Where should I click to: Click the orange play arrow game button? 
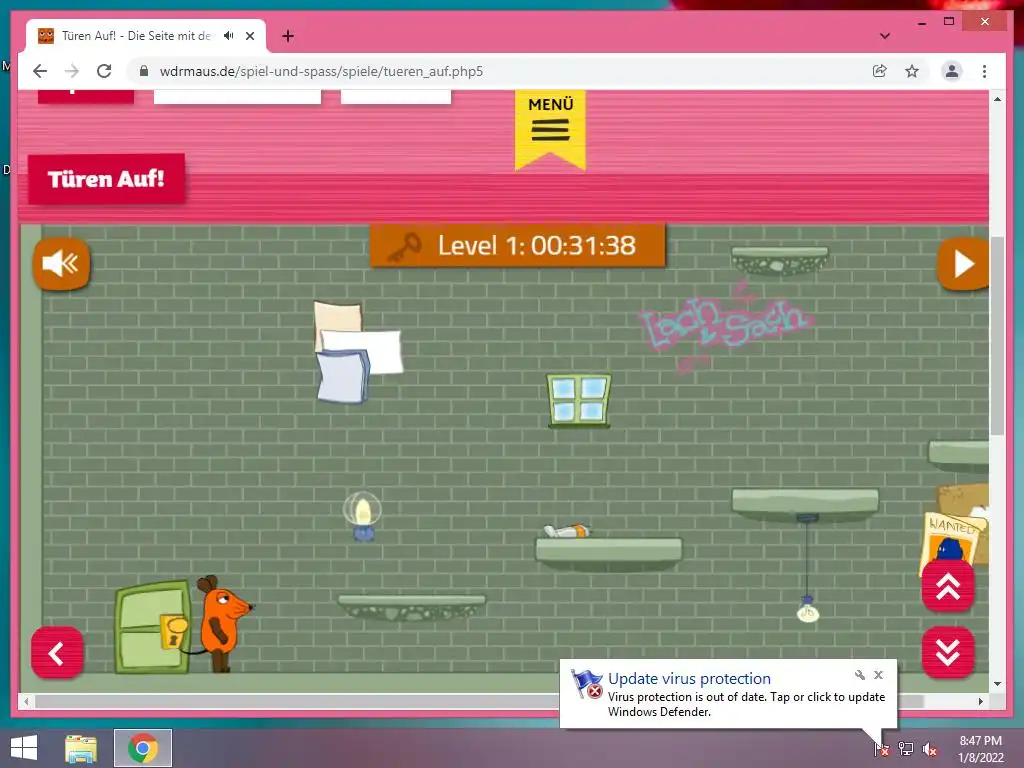[963, 264]
